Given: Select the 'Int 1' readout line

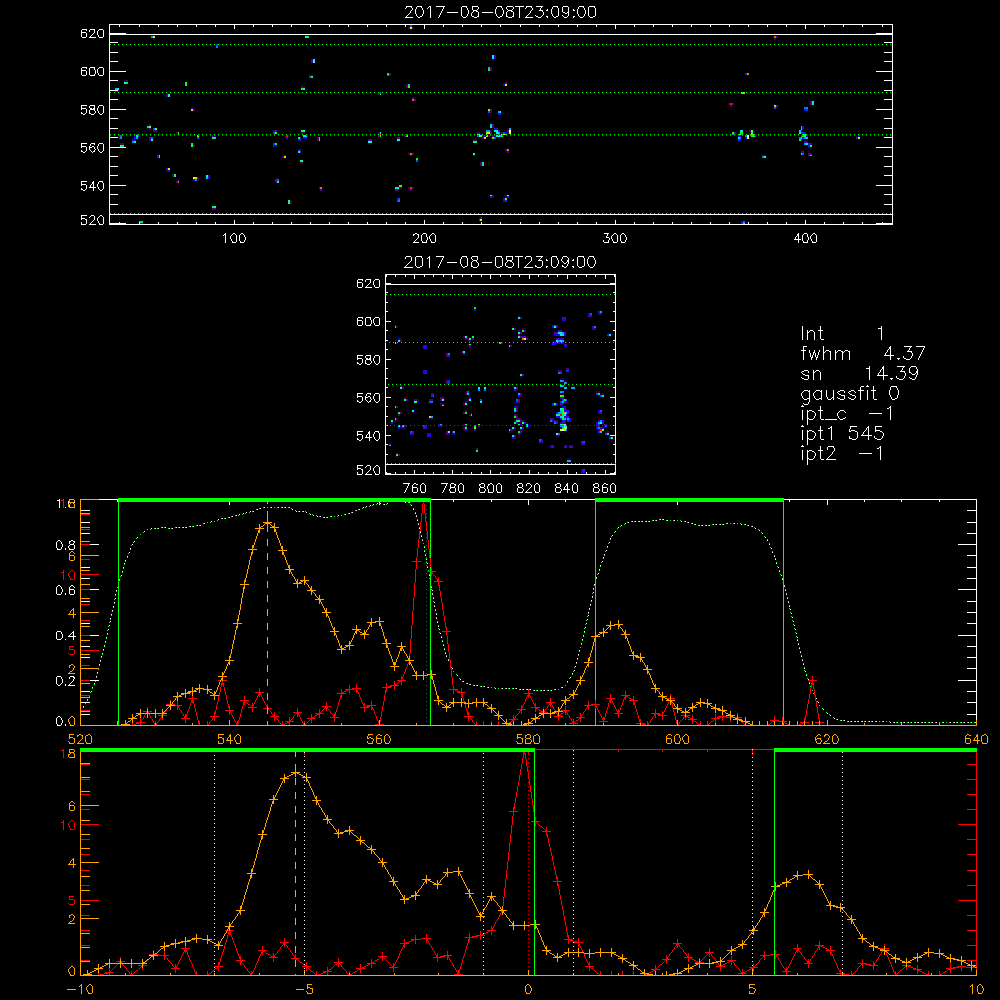Looking at the screenshot, I should click(x=842, y=334).
